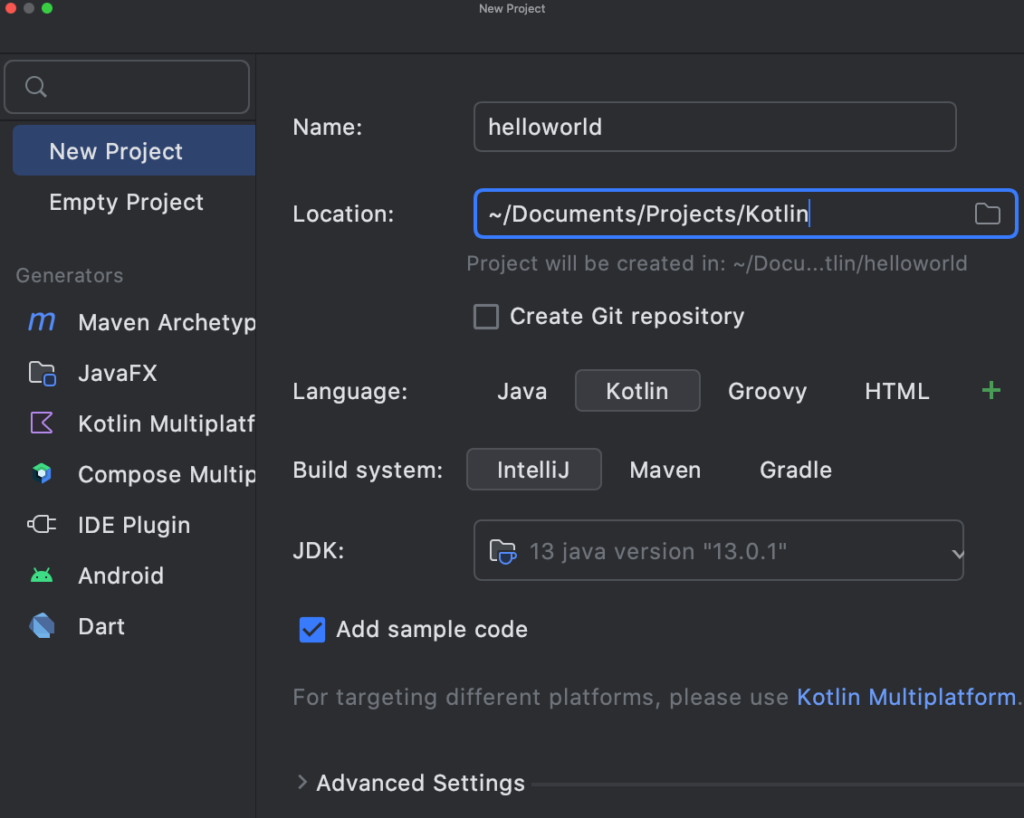Click the green zoom window button
The width and height of the screenshot is (1024, 818).
pos(47,8)
